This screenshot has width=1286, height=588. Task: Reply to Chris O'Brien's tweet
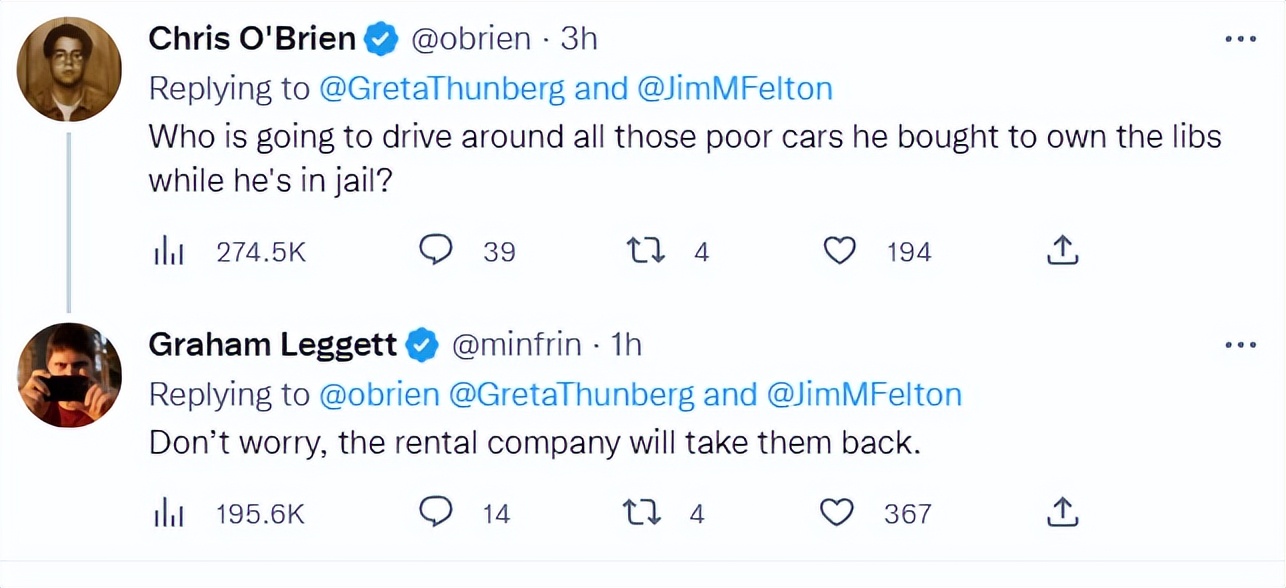[x=435, y=252]
